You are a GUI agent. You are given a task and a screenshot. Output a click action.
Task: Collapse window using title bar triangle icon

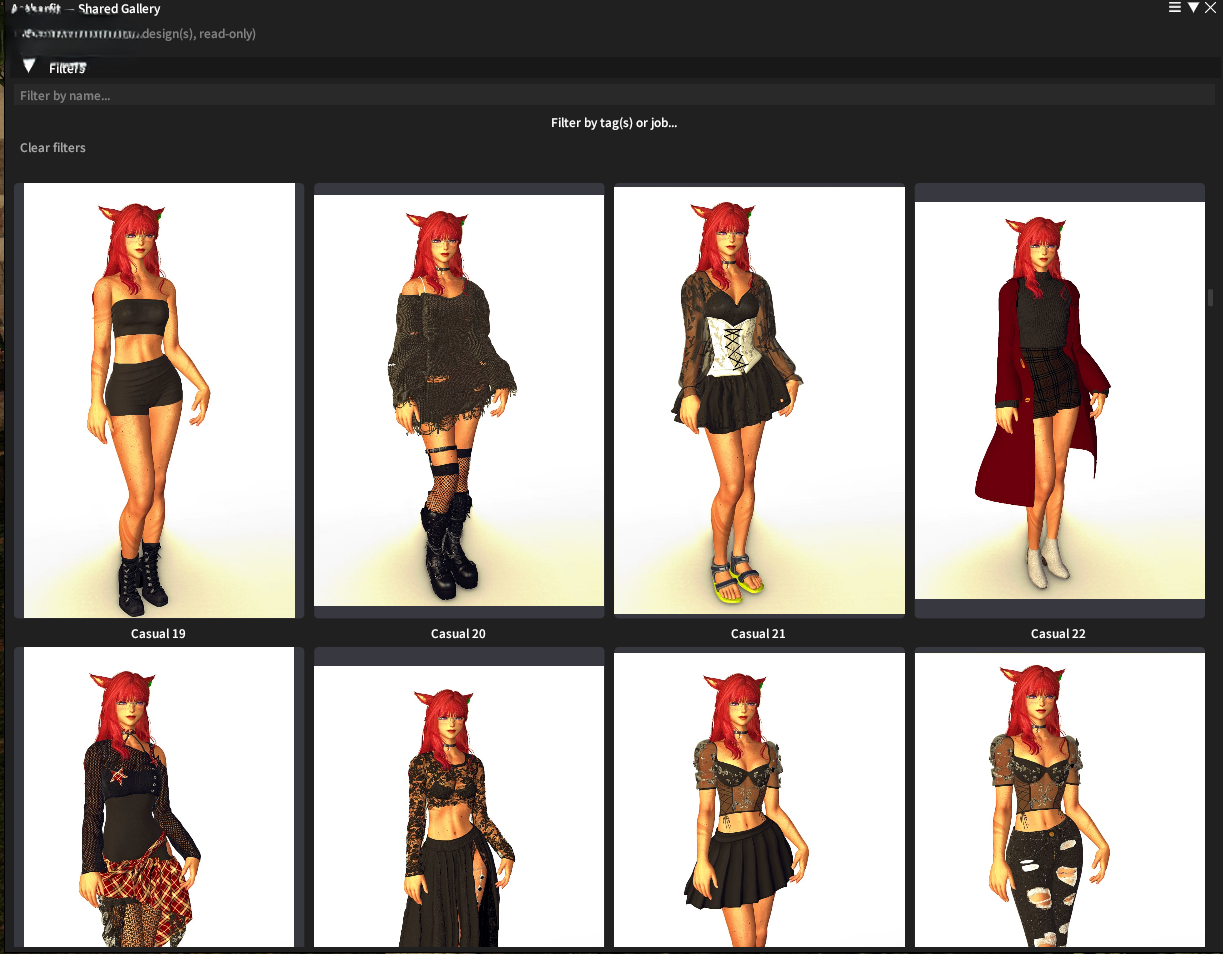click(1193, 7)
